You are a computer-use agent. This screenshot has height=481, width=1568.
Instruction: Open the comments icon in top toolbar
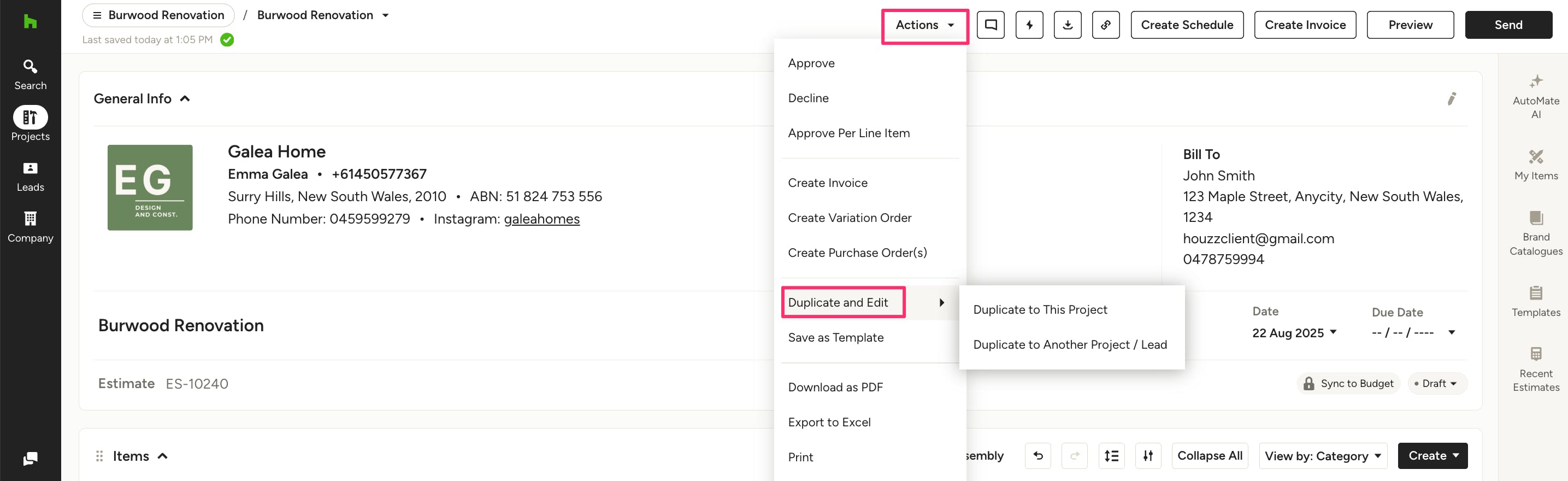tap(991, 25)
